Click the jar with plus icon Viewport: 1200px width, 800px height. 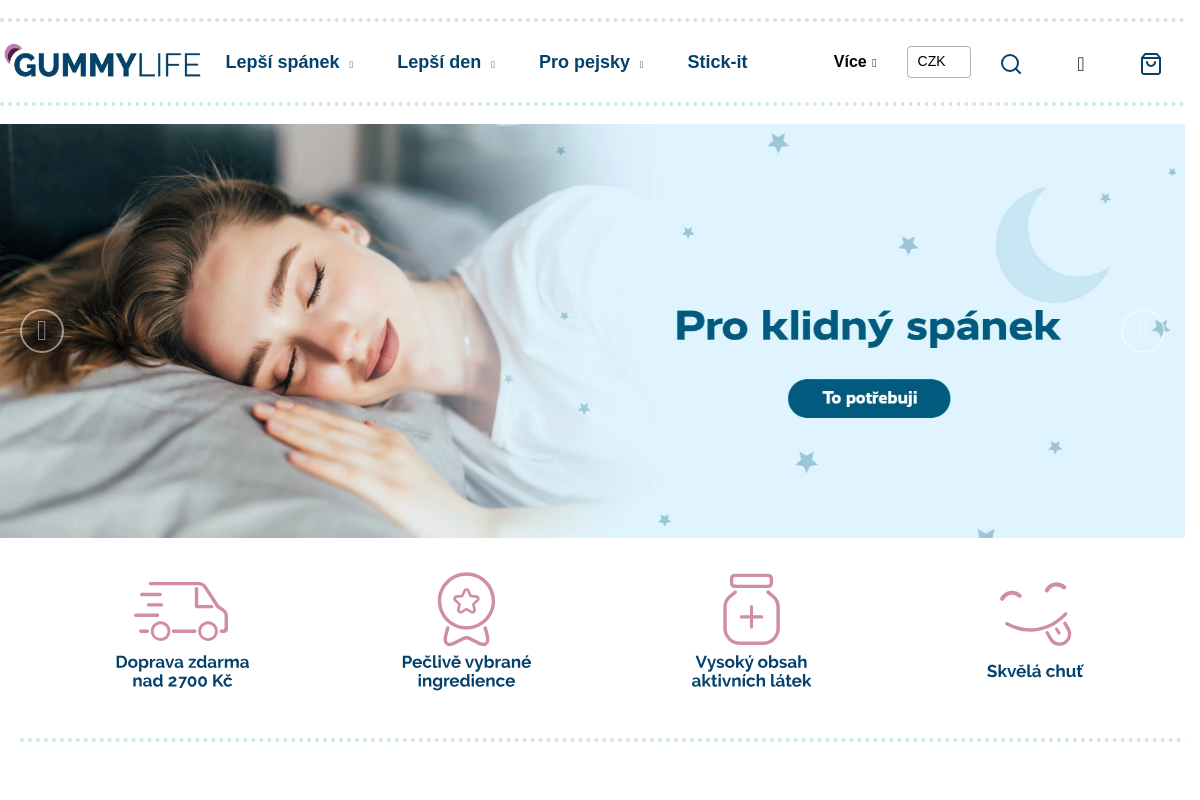[x=751, y=609]
